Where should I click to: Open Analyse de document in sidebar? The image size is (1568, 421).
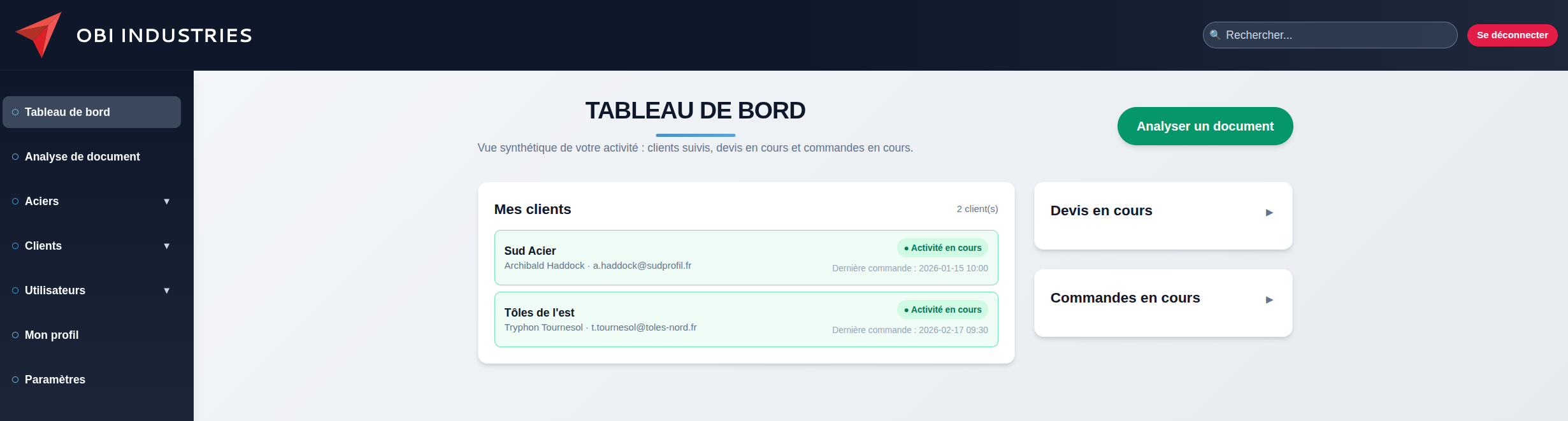pos(82,157)
